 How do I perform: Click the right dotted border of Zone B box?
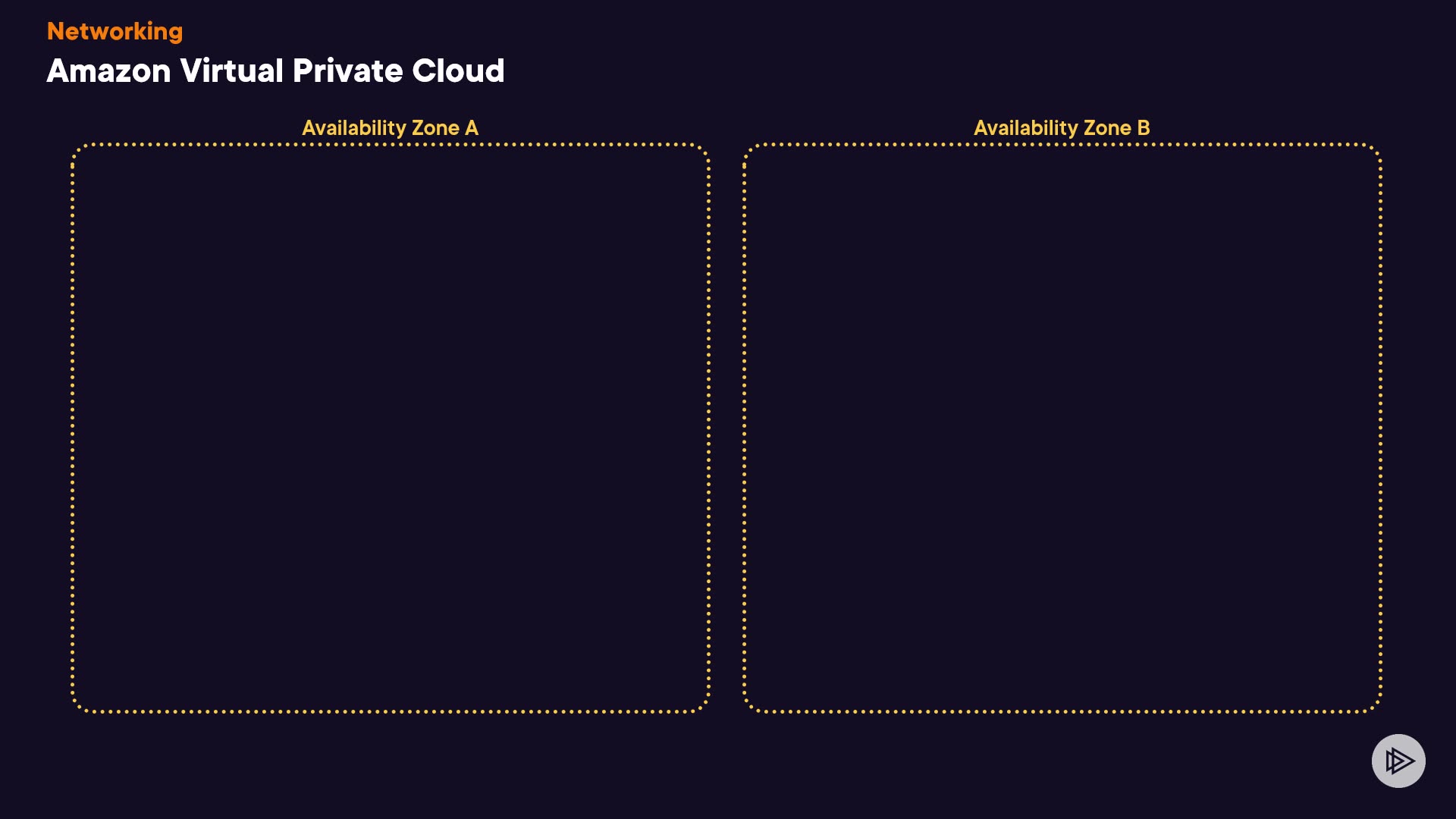tap(1380, 428)
